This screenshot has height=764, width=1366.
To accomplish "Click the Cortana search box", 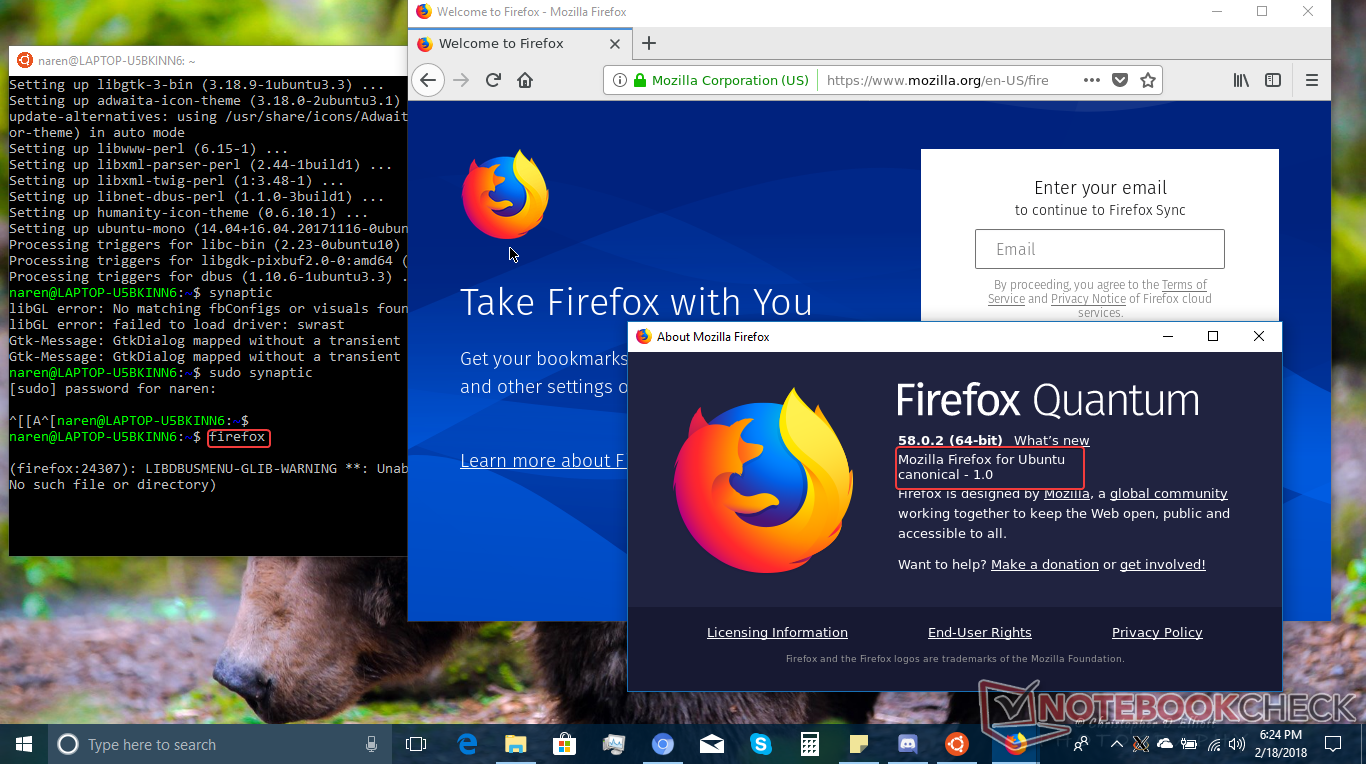I will point(220,744).
